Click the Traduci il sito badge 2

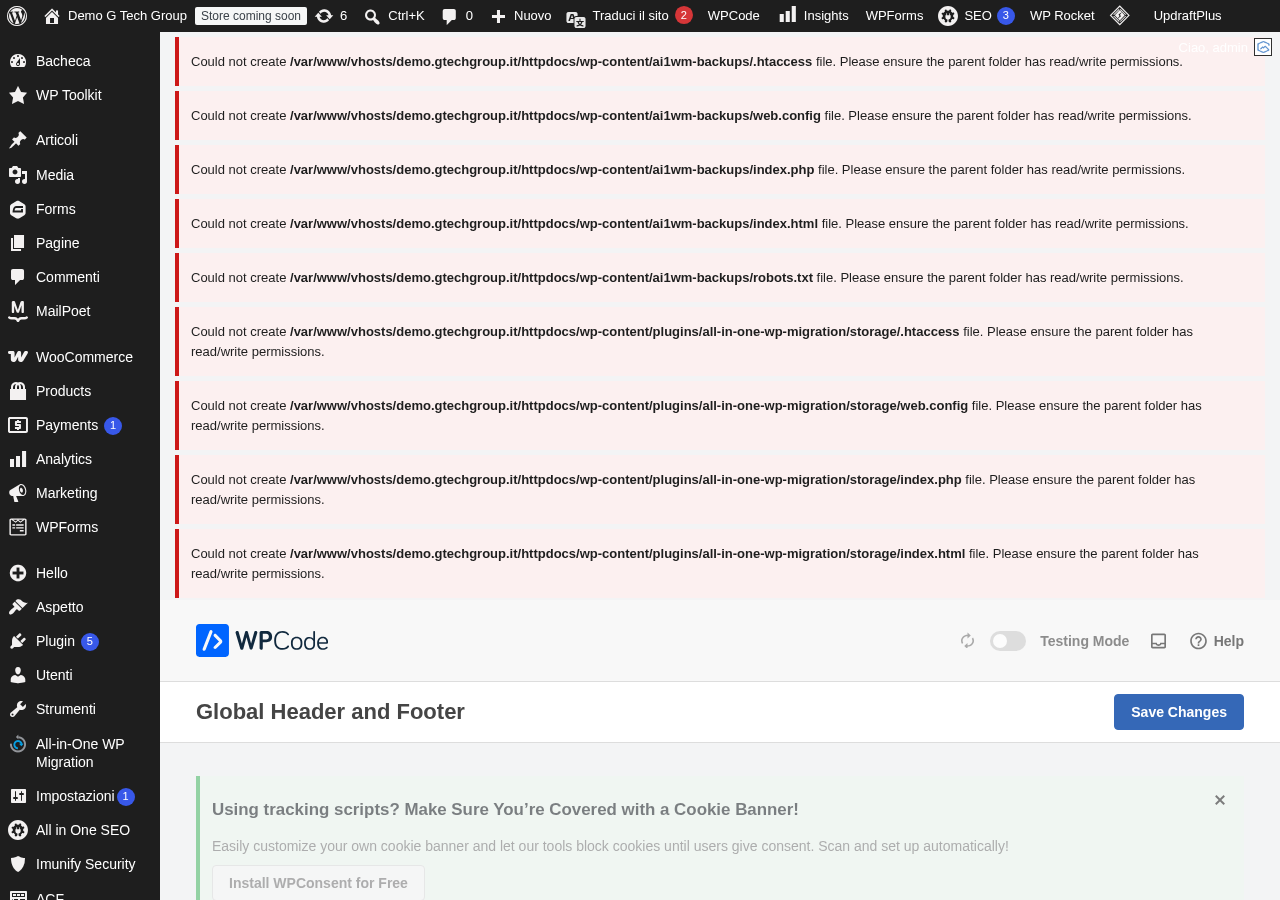click(684, 15)
